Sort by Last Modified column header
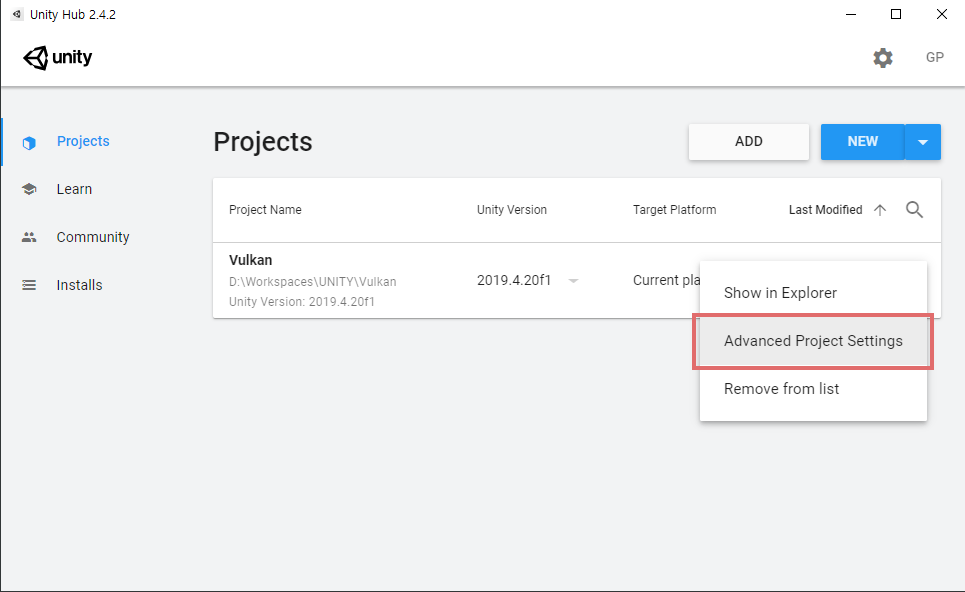 point(825,210)
